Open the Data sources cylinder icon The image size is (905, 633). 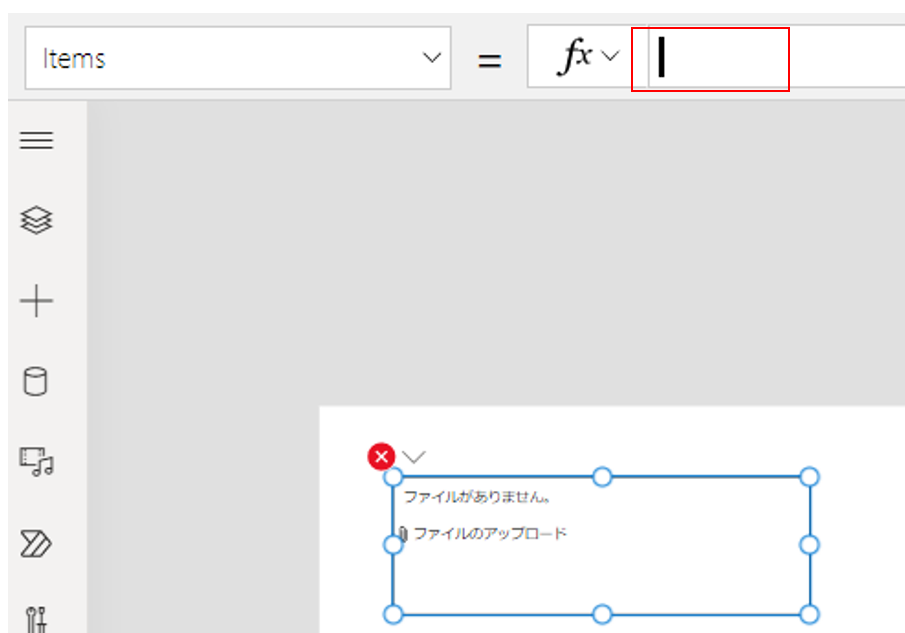[x=36, y=382]
